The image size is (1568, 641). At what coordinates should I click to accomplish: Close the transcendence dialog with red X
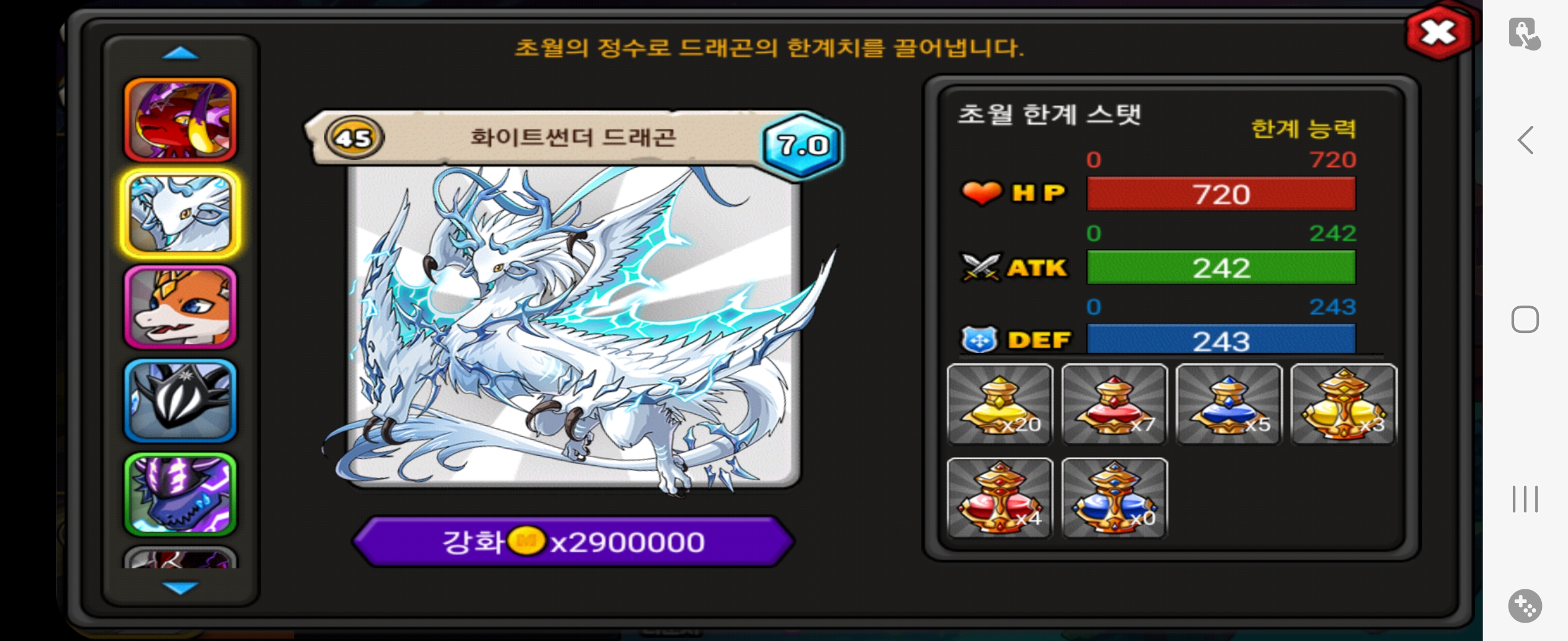coord(1439,33)
